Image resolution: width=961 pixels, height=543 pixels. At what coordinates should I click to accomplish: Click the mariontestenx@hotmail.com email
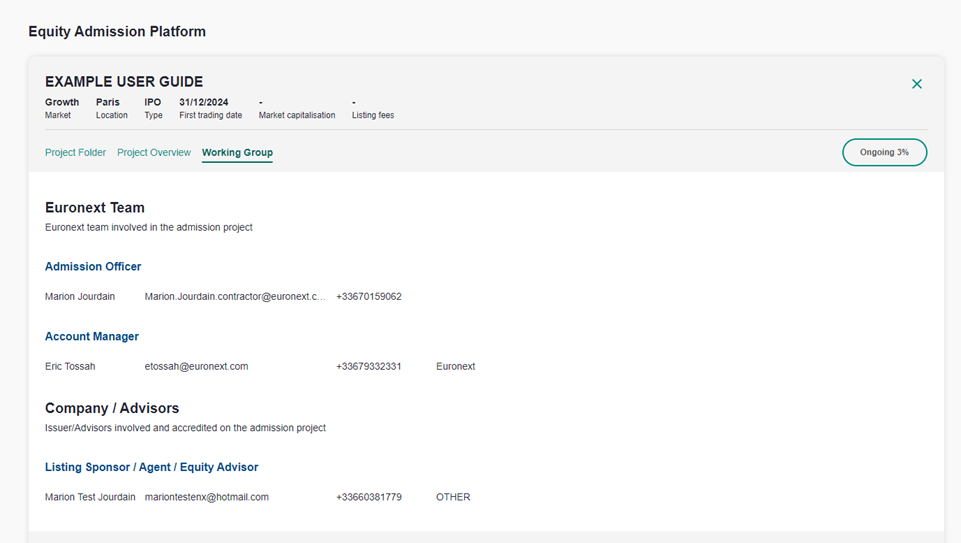207,497
